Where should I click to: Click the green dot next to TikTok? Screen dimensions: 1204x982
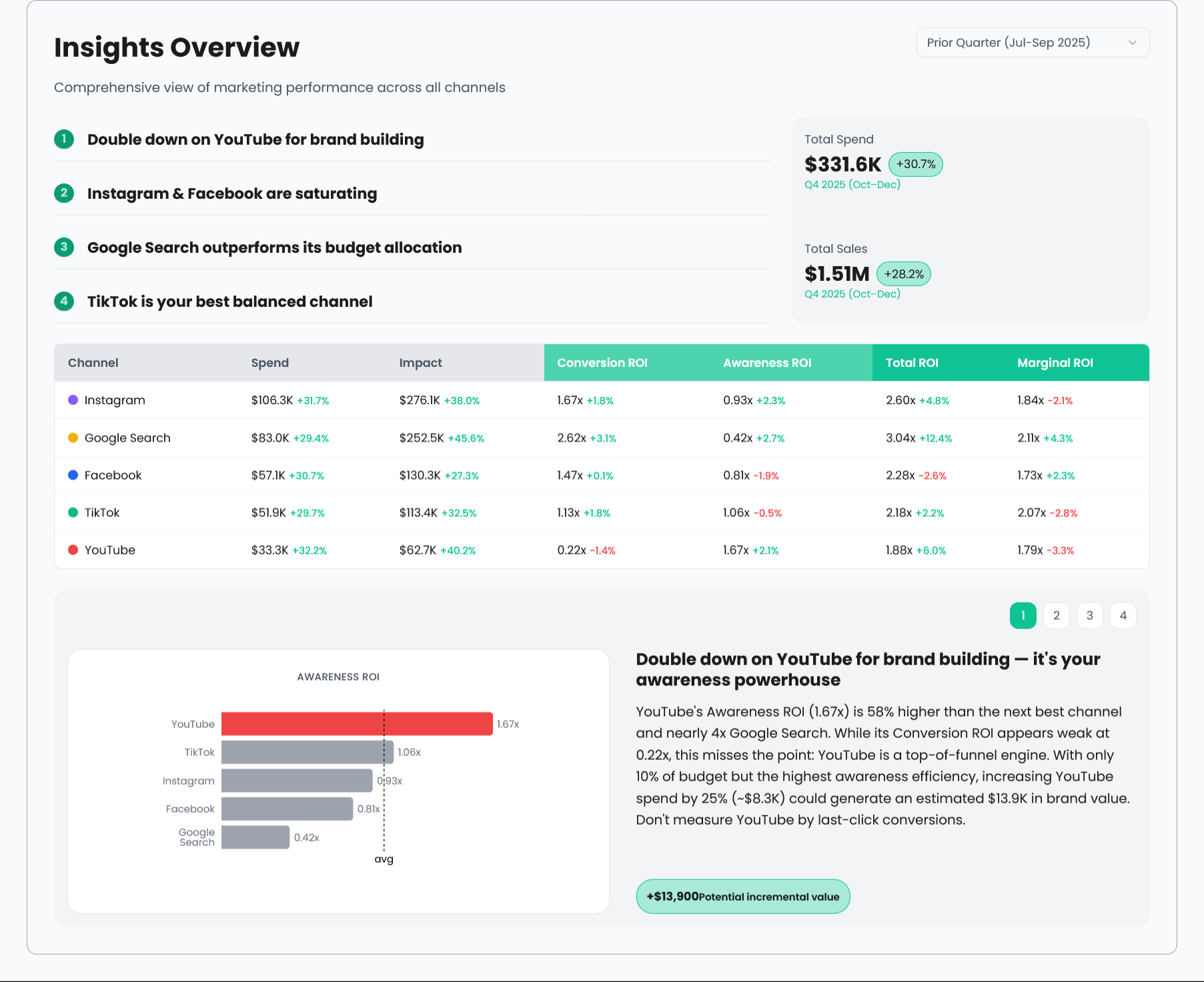(73, 512)
